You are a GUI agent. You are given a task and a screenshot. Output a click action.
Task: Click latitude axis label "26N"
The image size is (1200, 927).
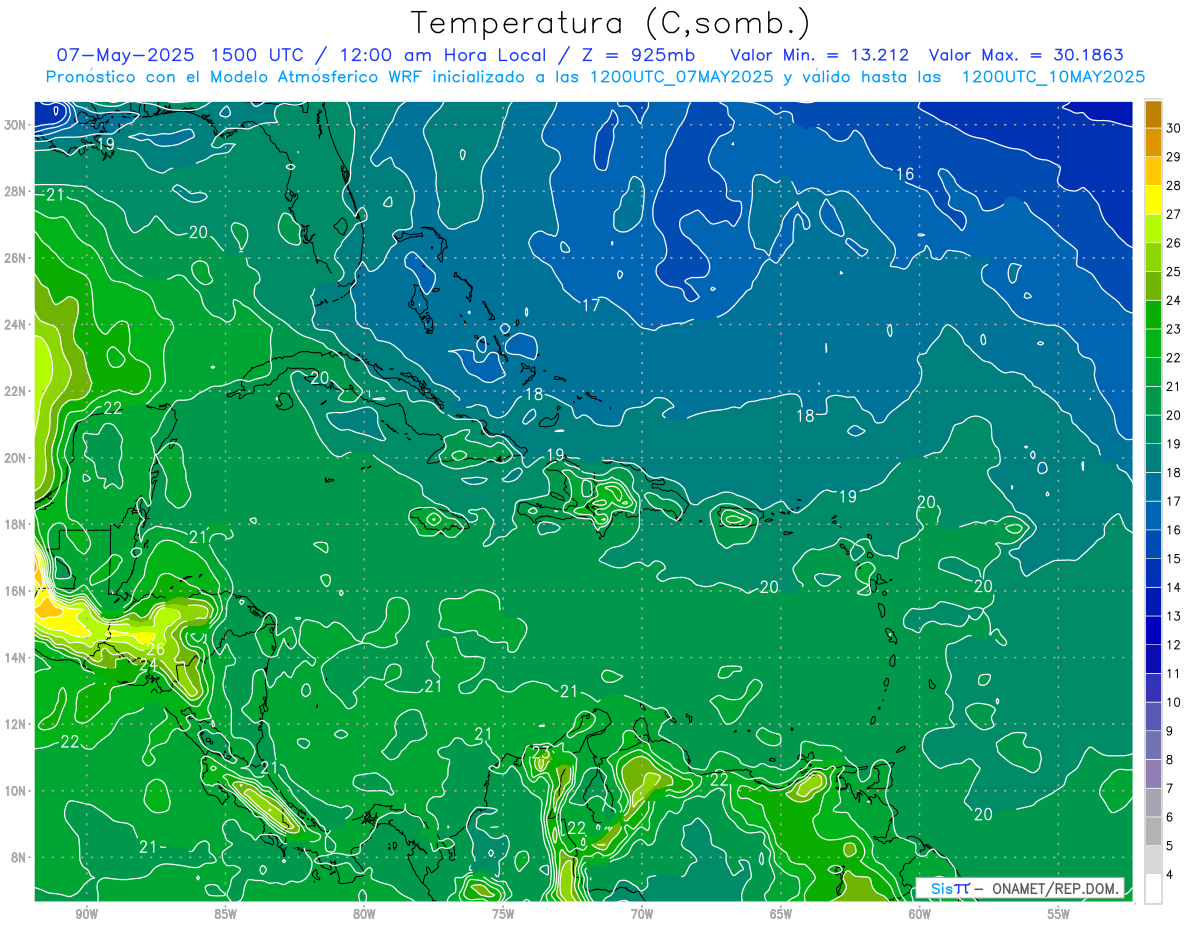14,258
